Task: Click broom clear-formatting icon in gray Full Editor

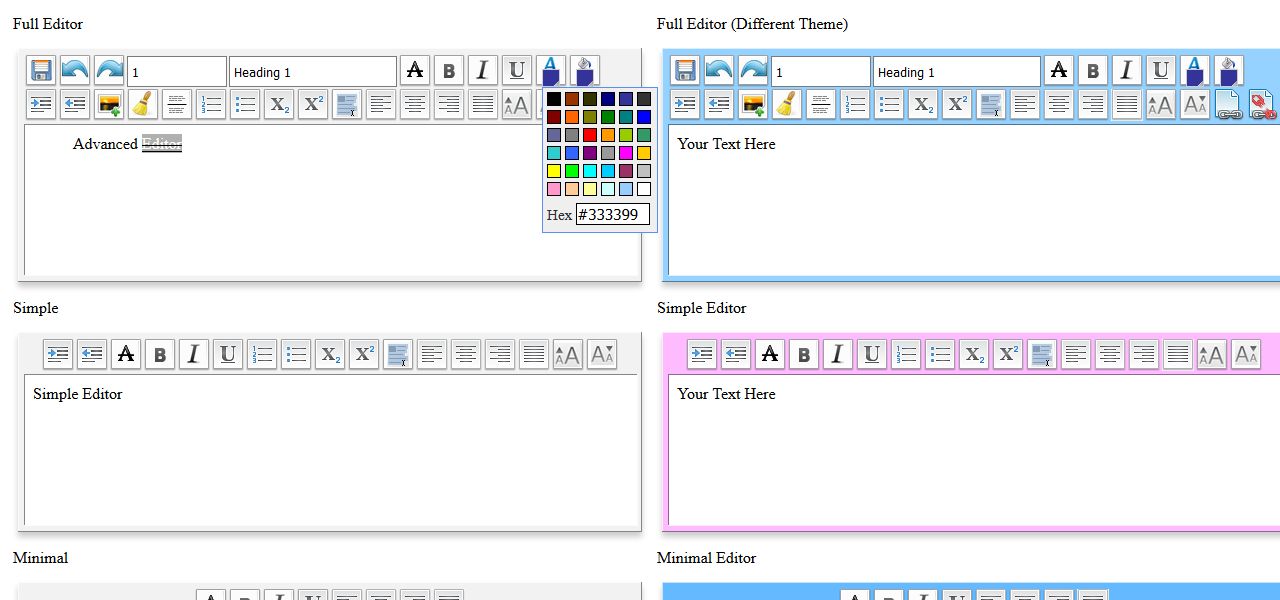Action: click(143, 104)
